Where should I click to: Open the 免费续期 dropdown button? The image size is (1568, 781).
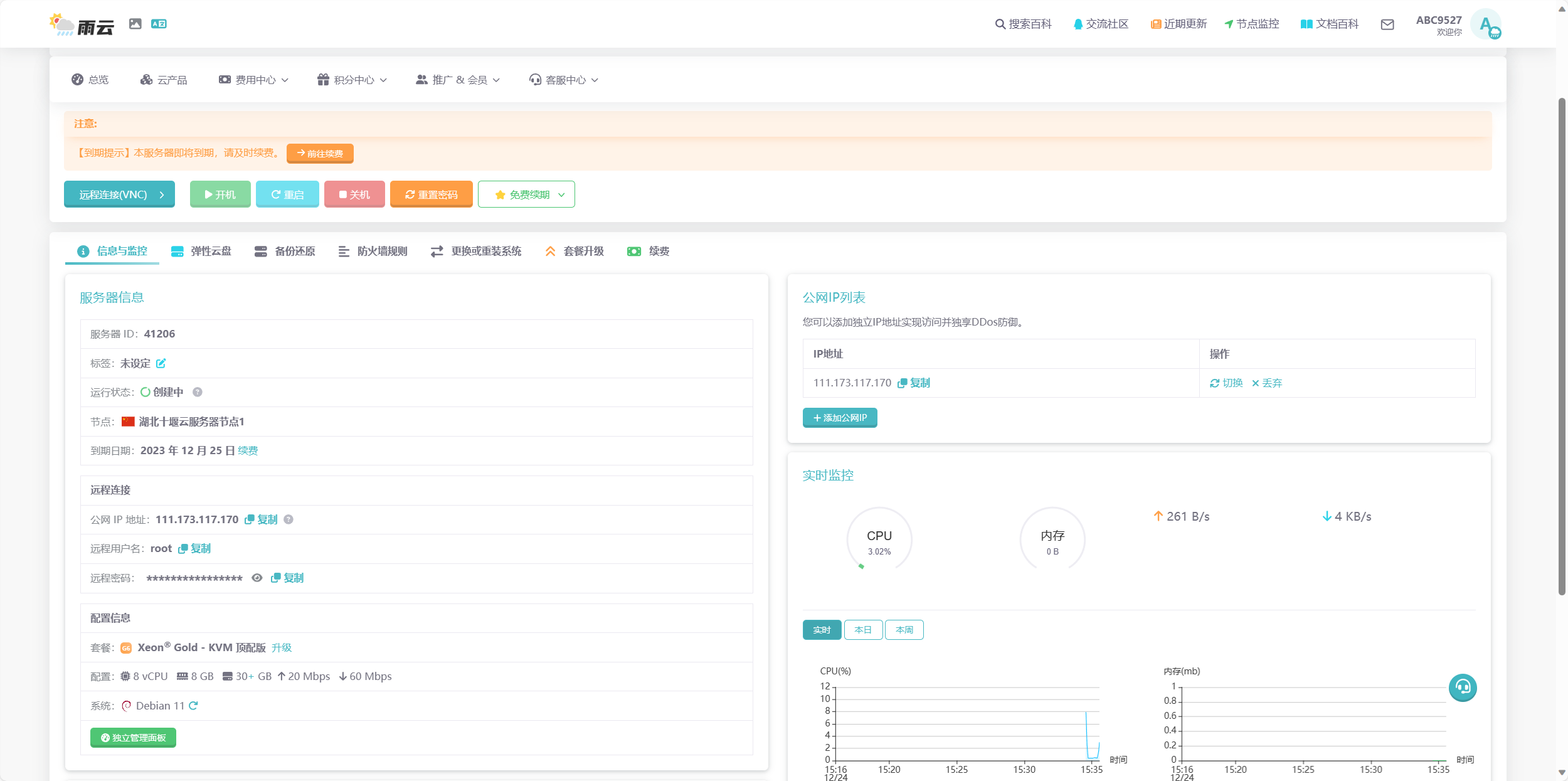pos(526,194)
